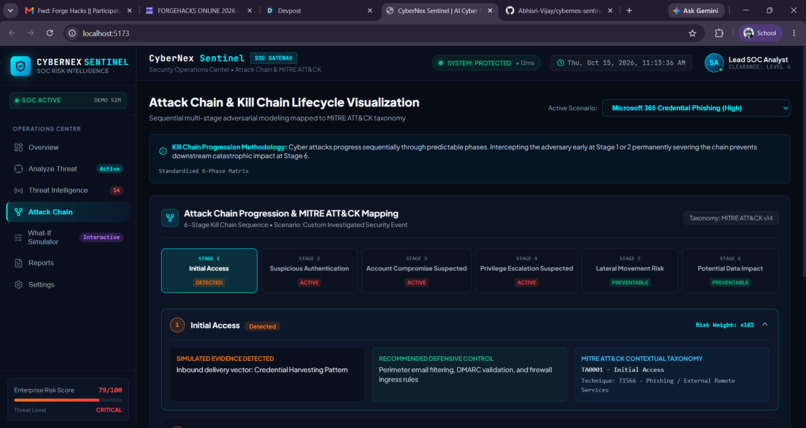The width and height of the screenshot is (806, 428).
Task: Click the info icon in methodology banner
Action: 163,151
